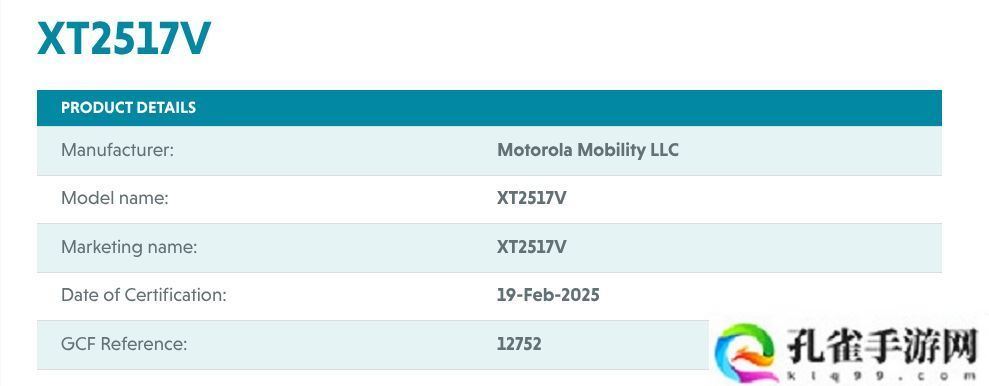Click the XT2517V page heading

click(x=124, y=39)
